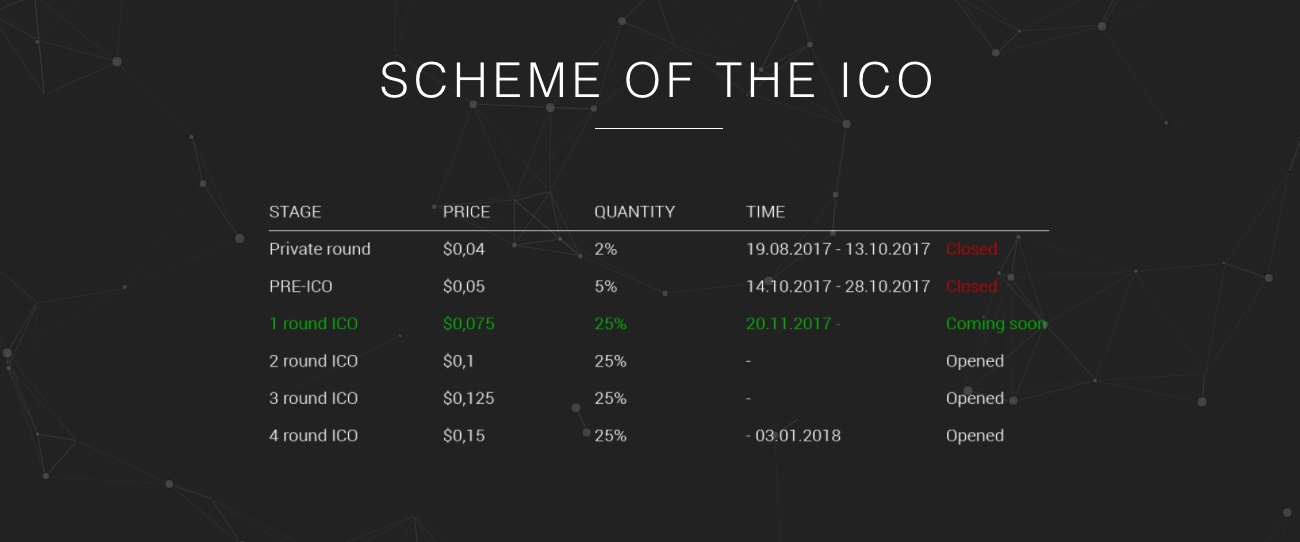The height and width of the screenshot is (542, 1300).
Task: Click the PRE-ICO stage label
Action: [x=301, y=287]
